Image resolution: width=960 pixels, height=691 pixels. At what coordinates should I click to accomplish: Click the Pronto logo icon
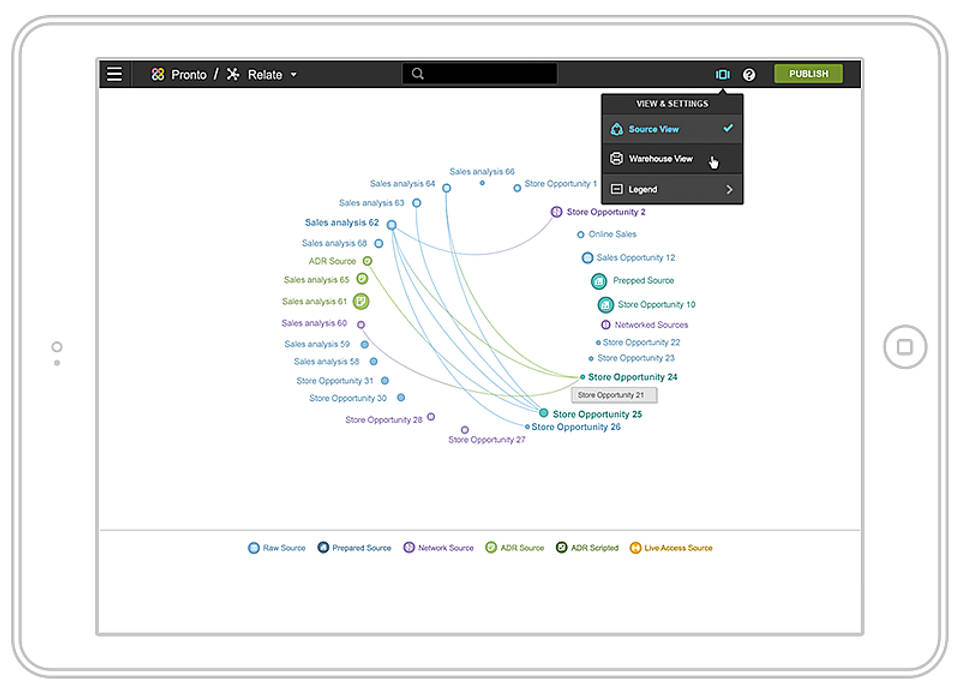coord(157,74)
